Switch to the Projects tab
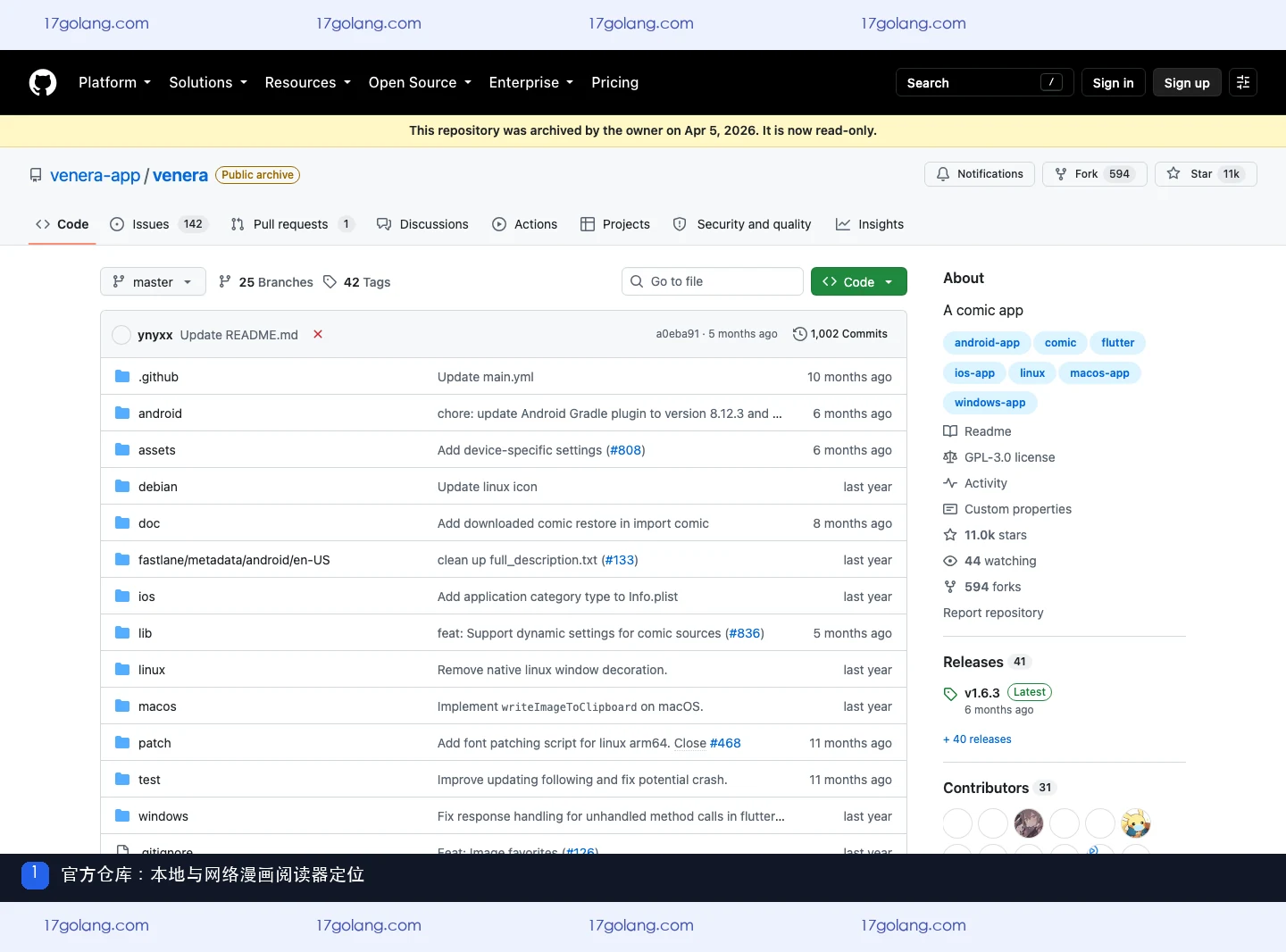The image size is (1286, 952). coord(615,224)
